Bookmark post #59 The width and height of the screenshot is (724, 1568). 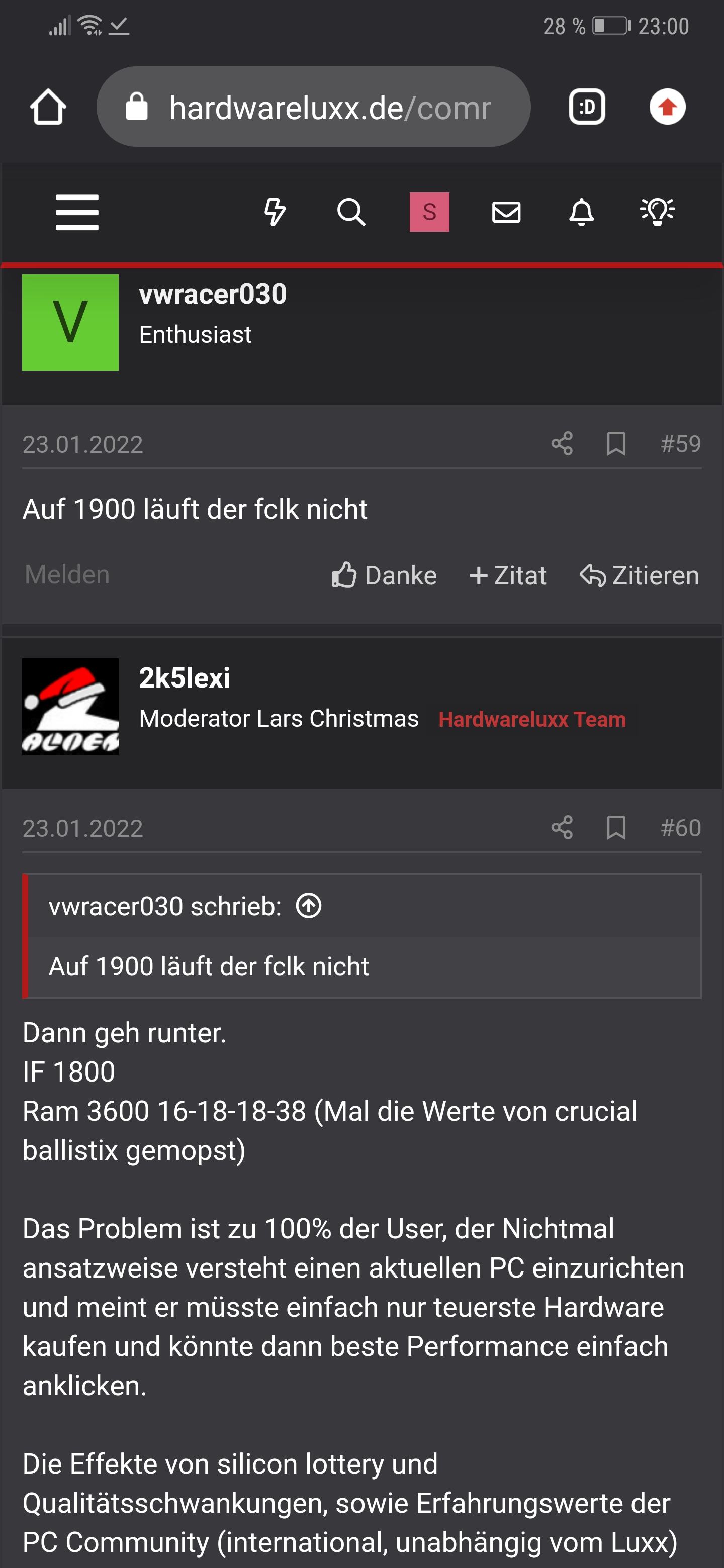coord(616,444)
